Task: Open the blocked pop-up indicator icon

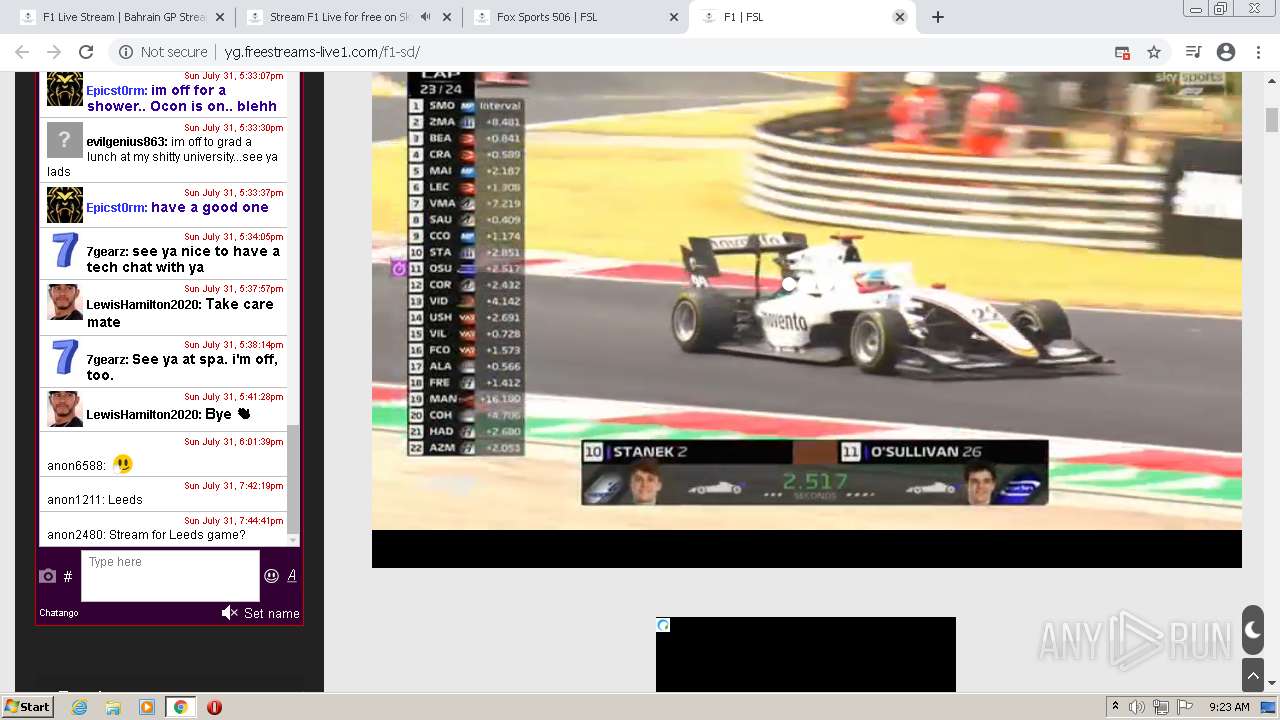Action: pos(1122,52)
